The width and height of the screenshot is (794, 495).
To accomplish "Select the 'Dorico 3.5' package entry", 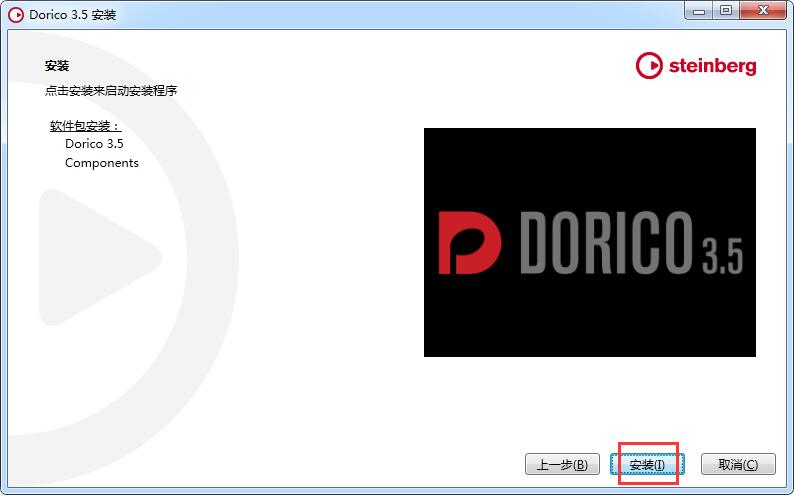I will click(94, 144).
